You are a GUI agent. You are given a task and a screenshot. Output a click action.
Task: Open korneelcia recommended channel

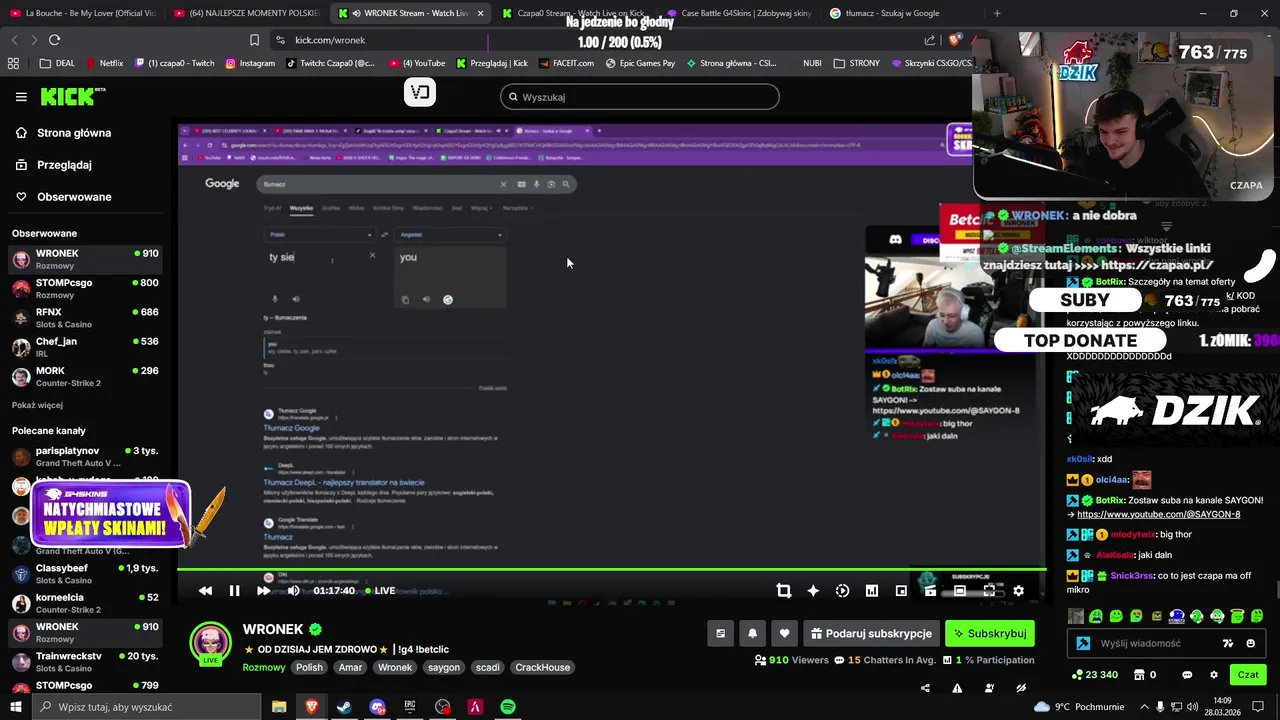tap(85, 603)
